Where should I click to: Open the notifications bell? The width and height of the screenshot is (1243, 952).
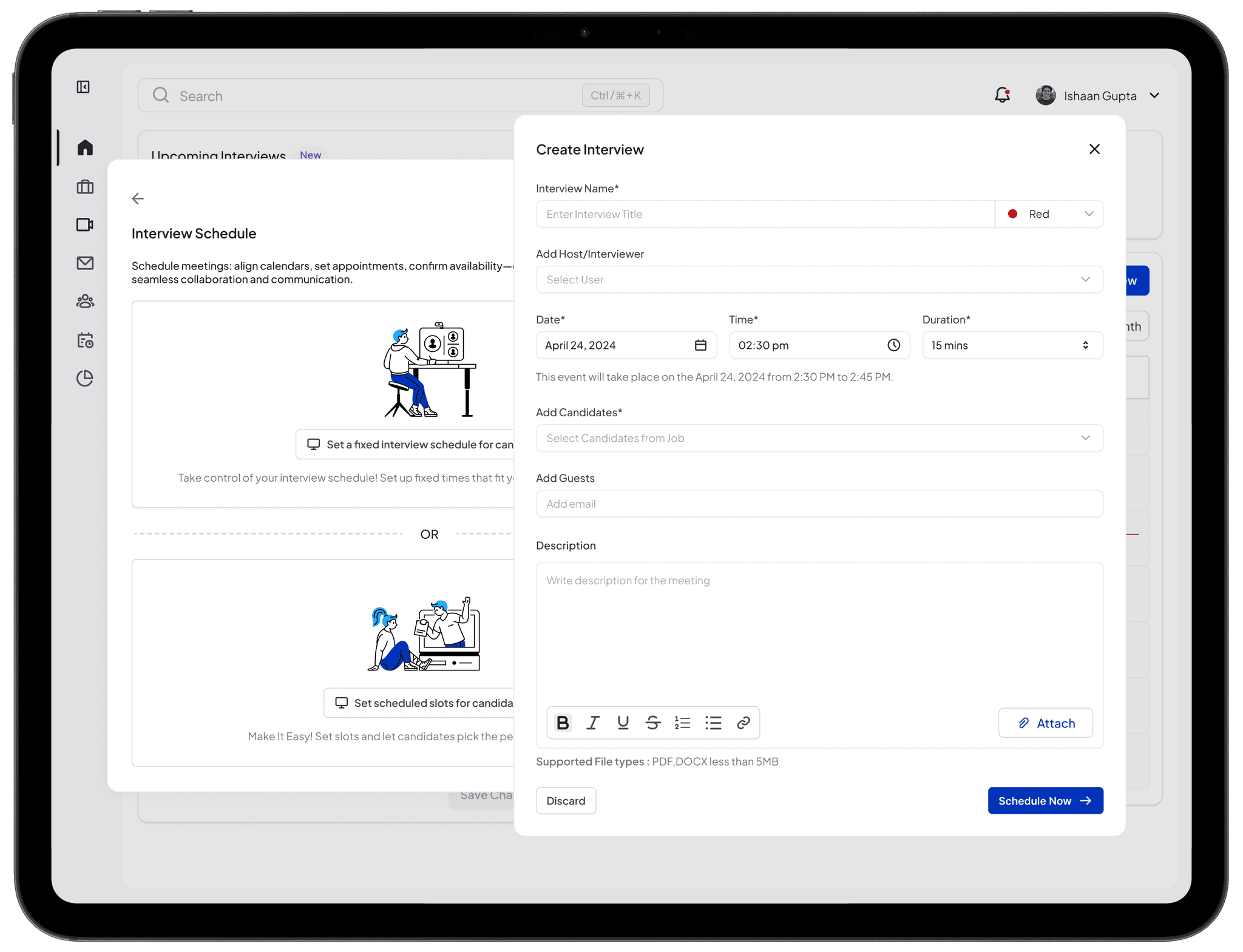point(1002,95)
